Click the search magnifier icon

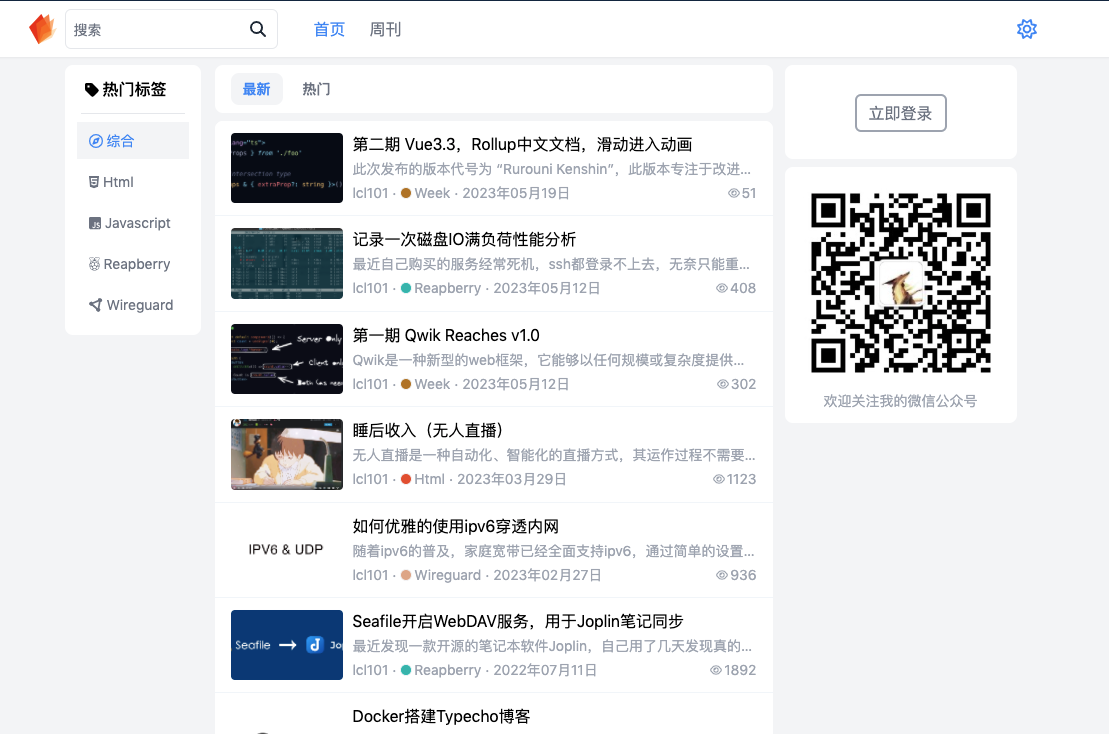[258, 29]
